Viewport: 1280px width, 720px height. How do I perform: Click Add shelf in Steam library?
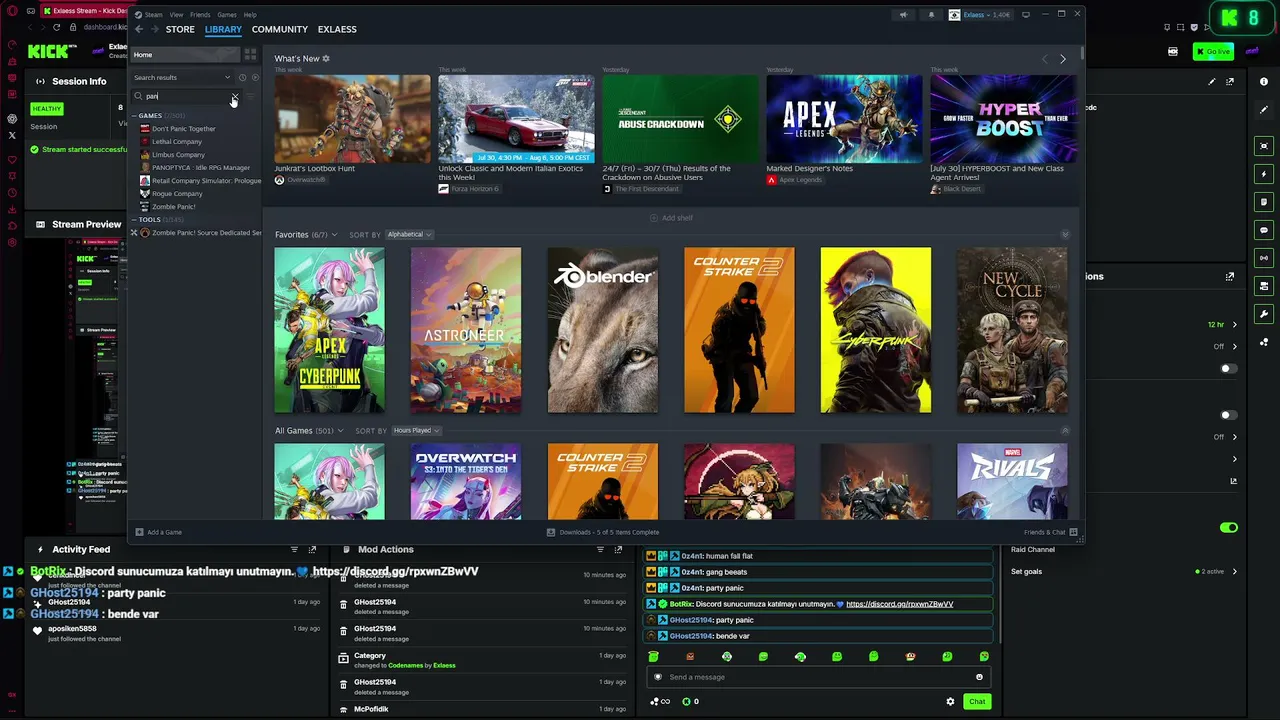(x=671, y=218)
